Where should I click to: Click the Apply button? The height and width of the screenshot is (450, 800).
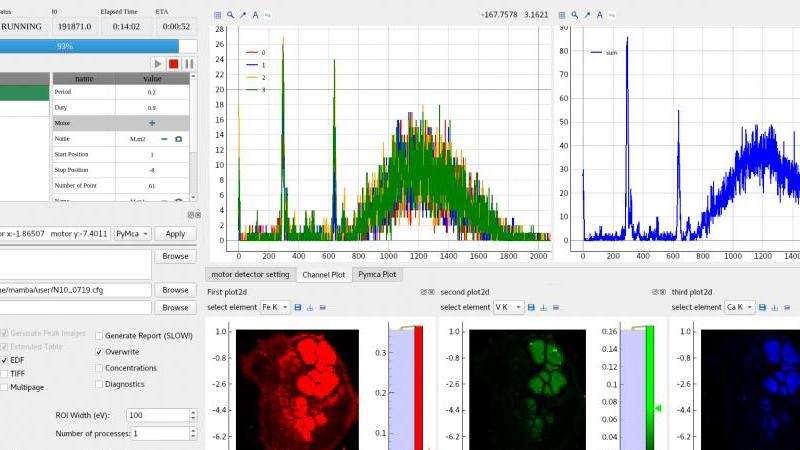(x=175, y=234)
